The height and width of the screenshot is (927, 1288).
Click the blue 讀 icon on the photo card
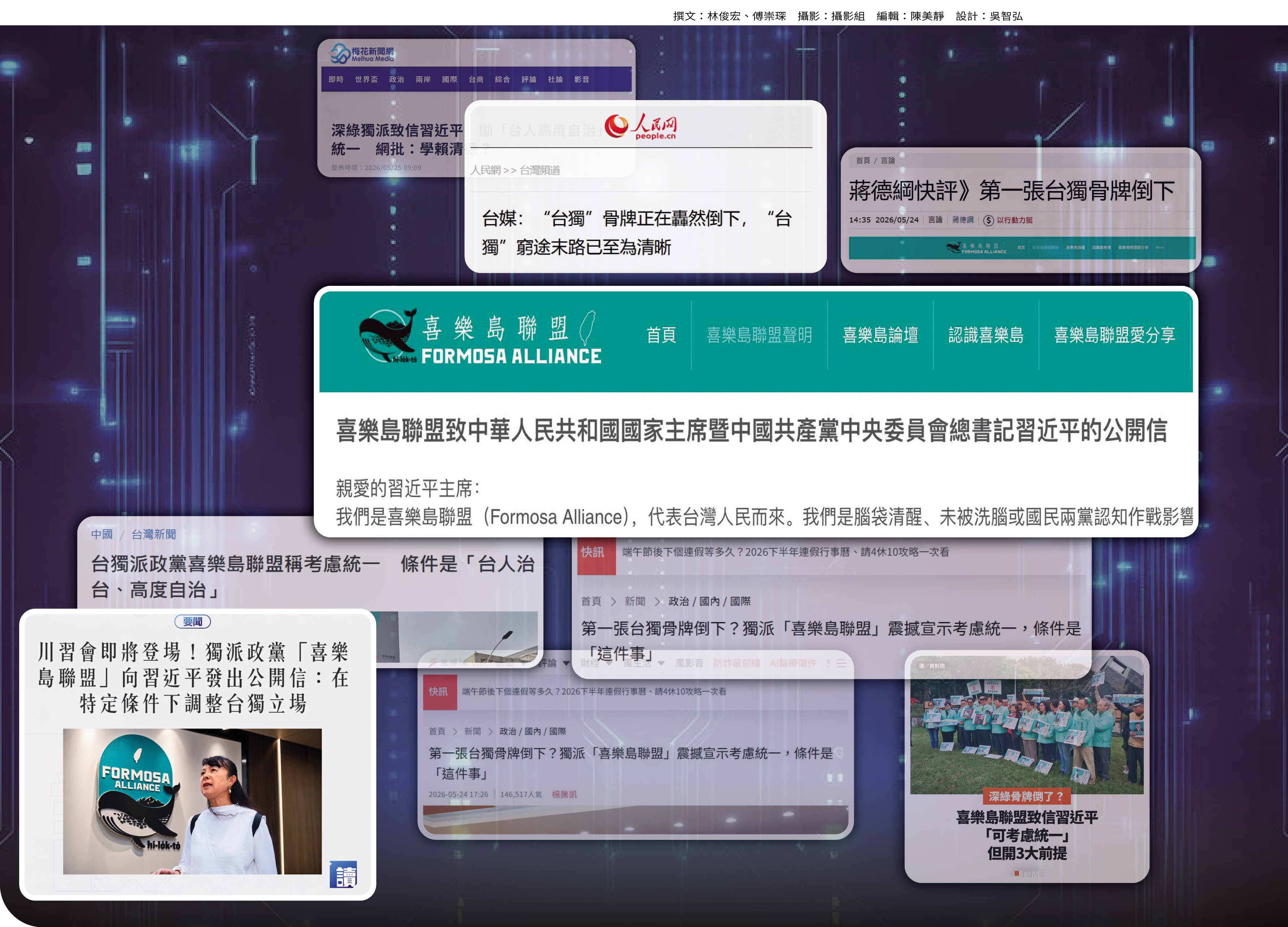pos(343,875)
